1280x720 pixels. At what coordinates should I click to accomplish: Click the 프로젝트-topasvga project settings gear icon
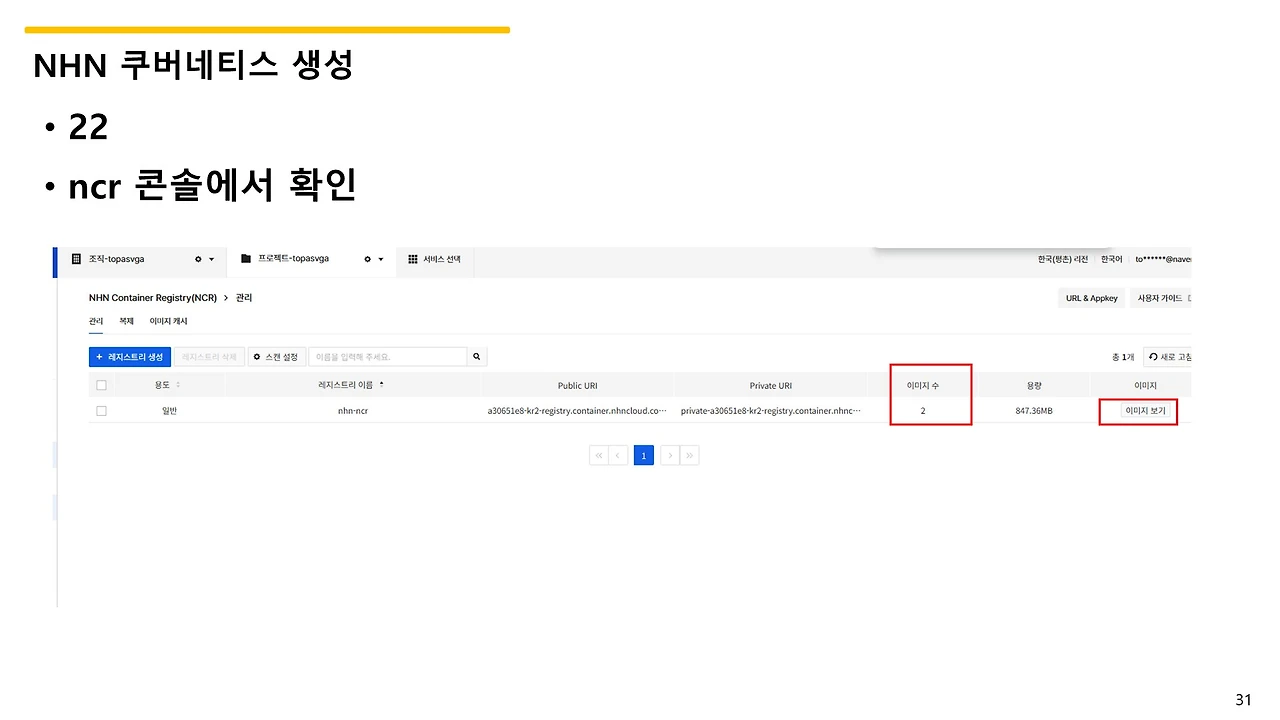368,259
